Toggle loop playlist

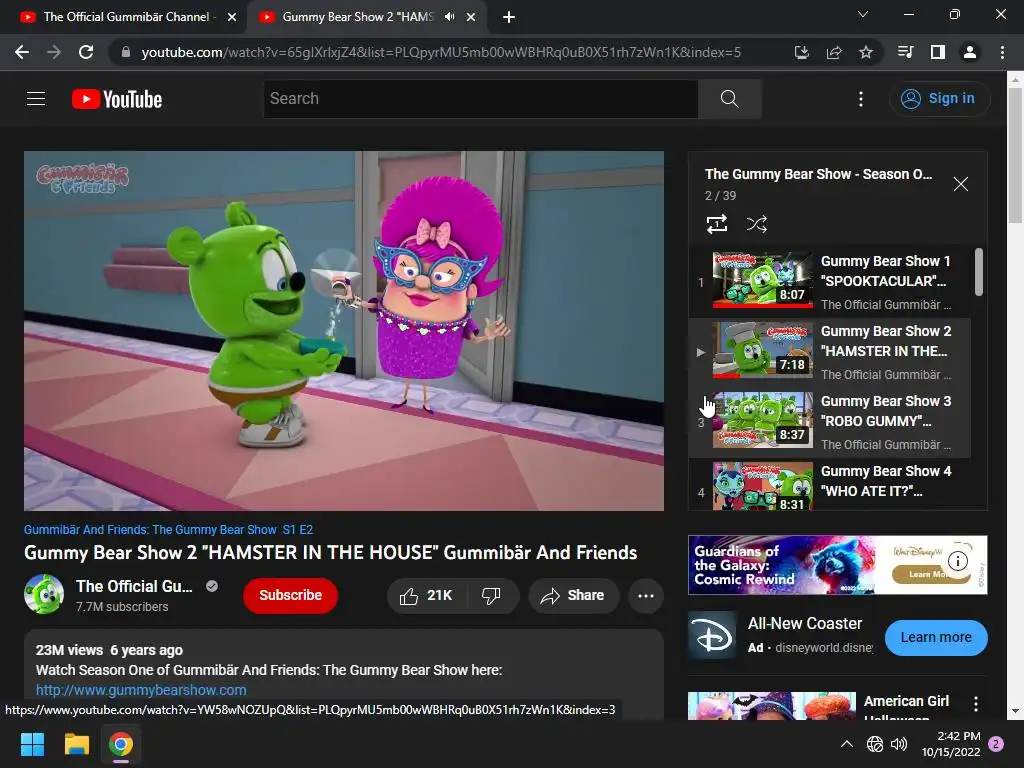pyautogui.click(x=717, y=224)
